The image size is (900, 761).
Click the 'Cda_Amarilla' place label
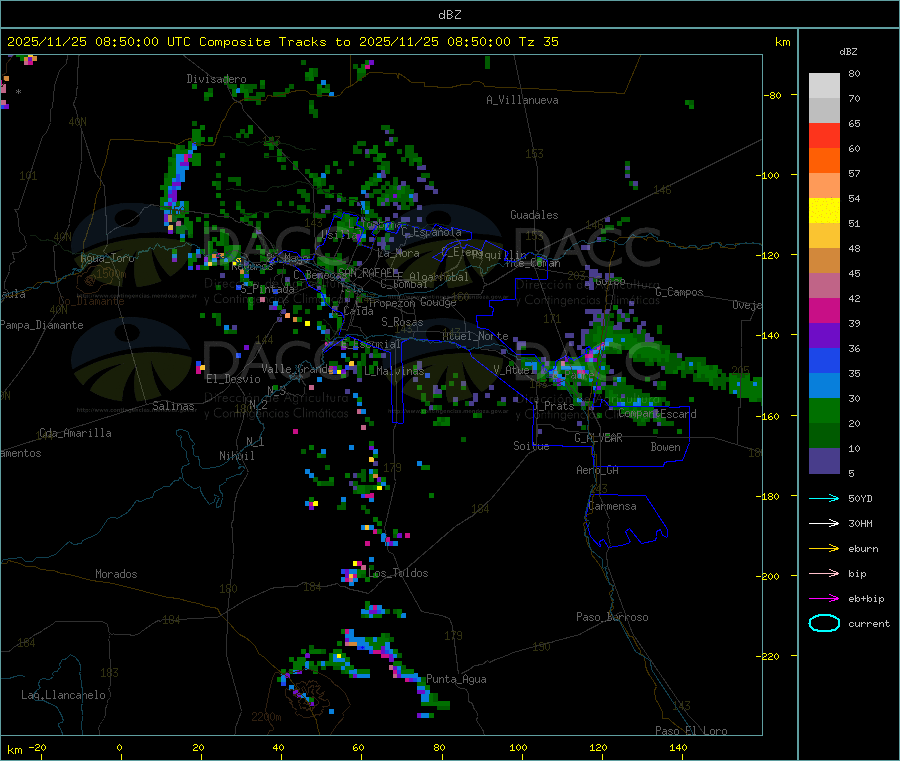click(x=75, y=433)
